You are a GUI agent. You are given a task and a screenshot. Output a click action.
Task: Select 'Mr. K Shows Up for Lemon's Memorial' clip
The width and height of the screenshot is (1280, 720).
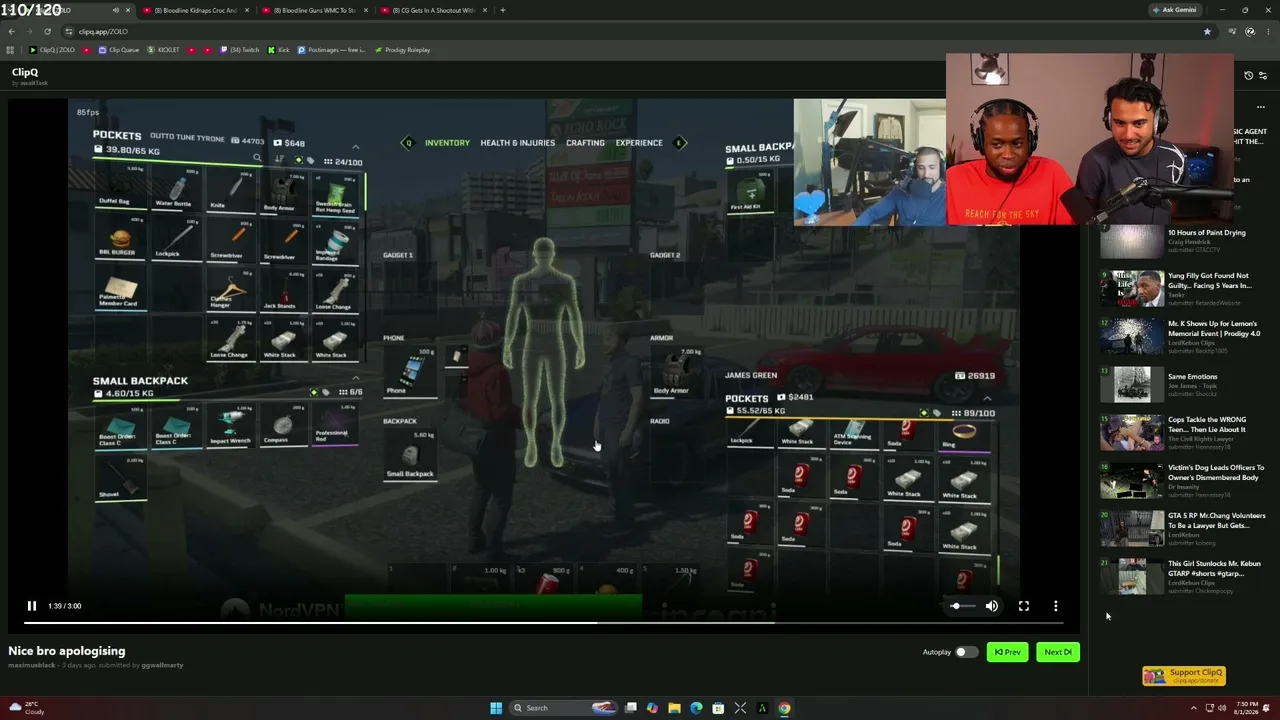click(1182, 336)
